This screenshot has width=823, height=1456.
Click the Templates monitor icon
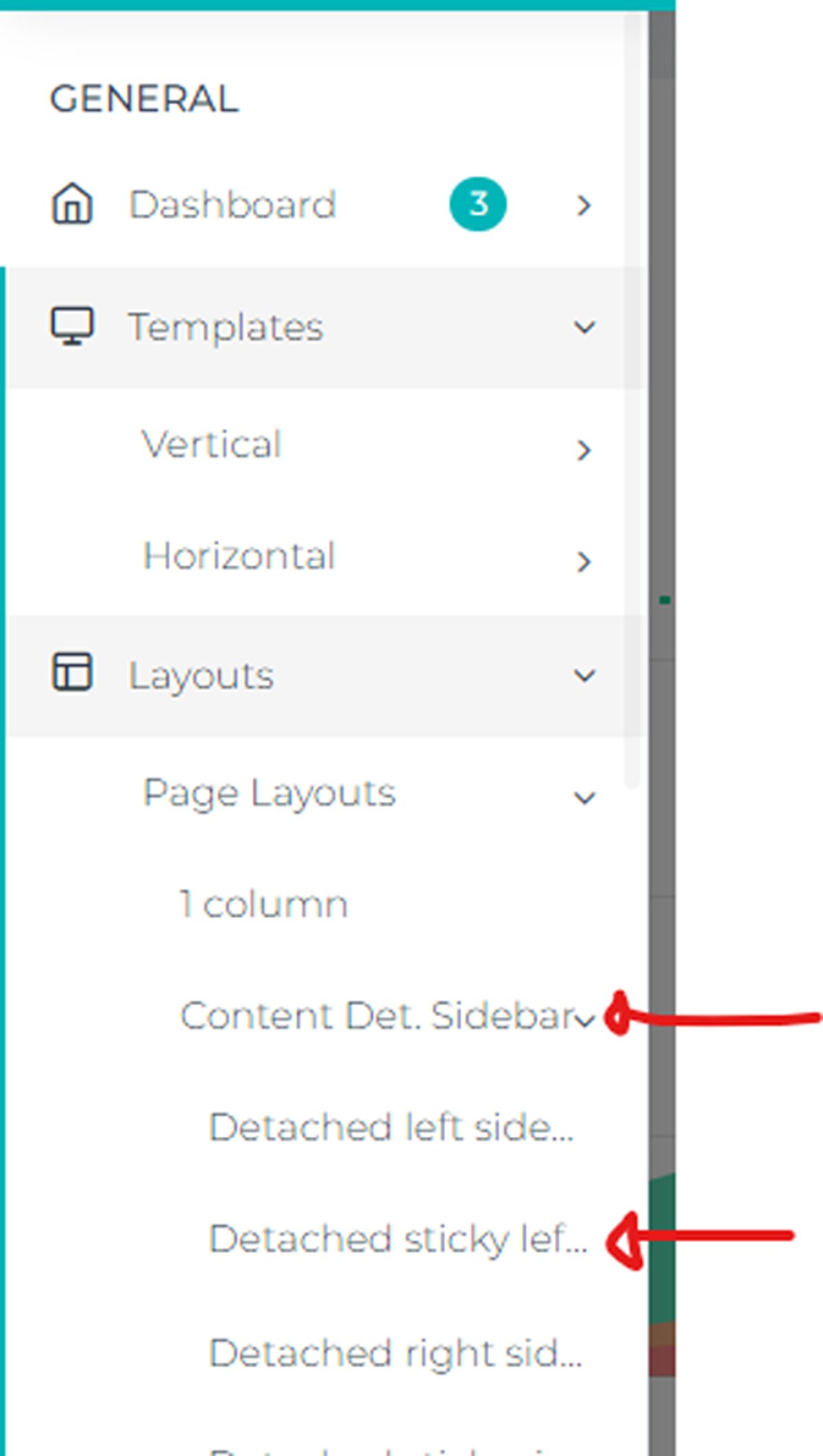[72, 326]
